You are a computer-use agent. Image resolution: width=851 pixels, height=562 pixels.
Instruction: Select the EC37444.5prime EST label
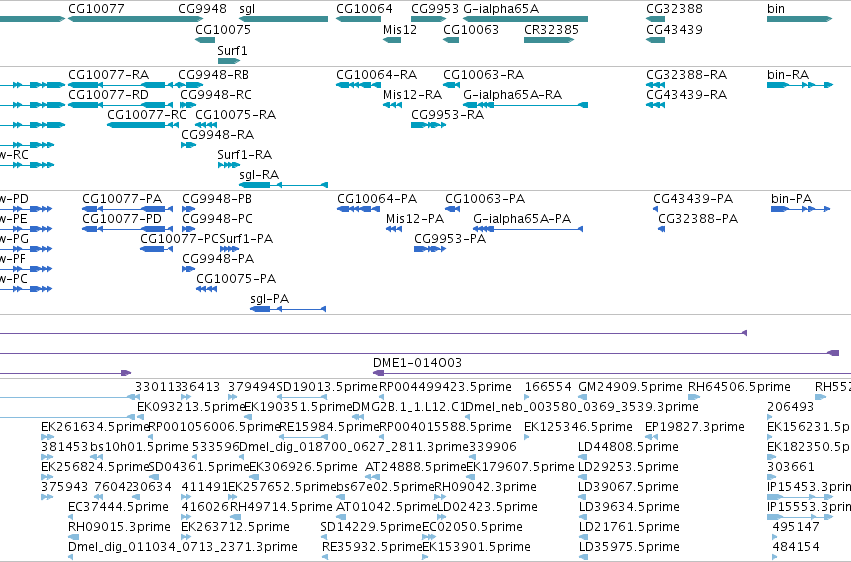118,507
